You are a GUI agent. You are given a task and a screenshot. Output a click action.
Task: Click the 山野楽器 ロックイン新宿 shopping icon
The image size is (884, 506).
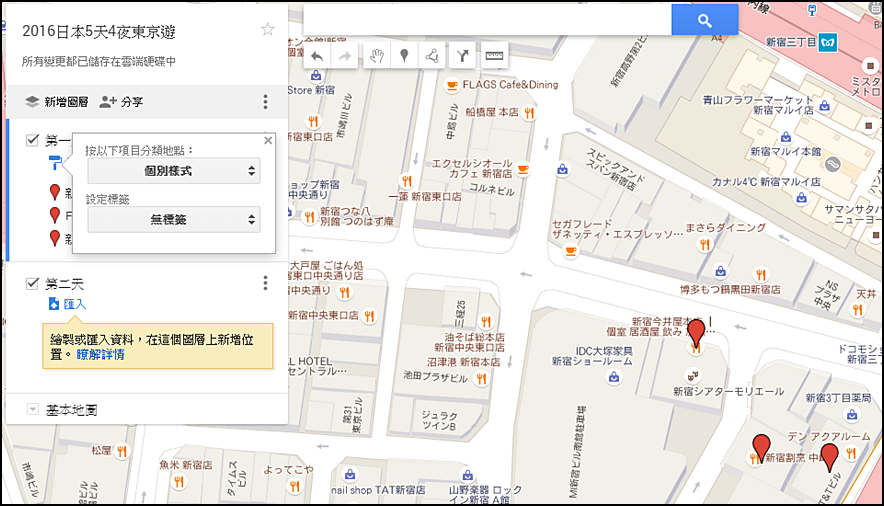tap(467, 474)
